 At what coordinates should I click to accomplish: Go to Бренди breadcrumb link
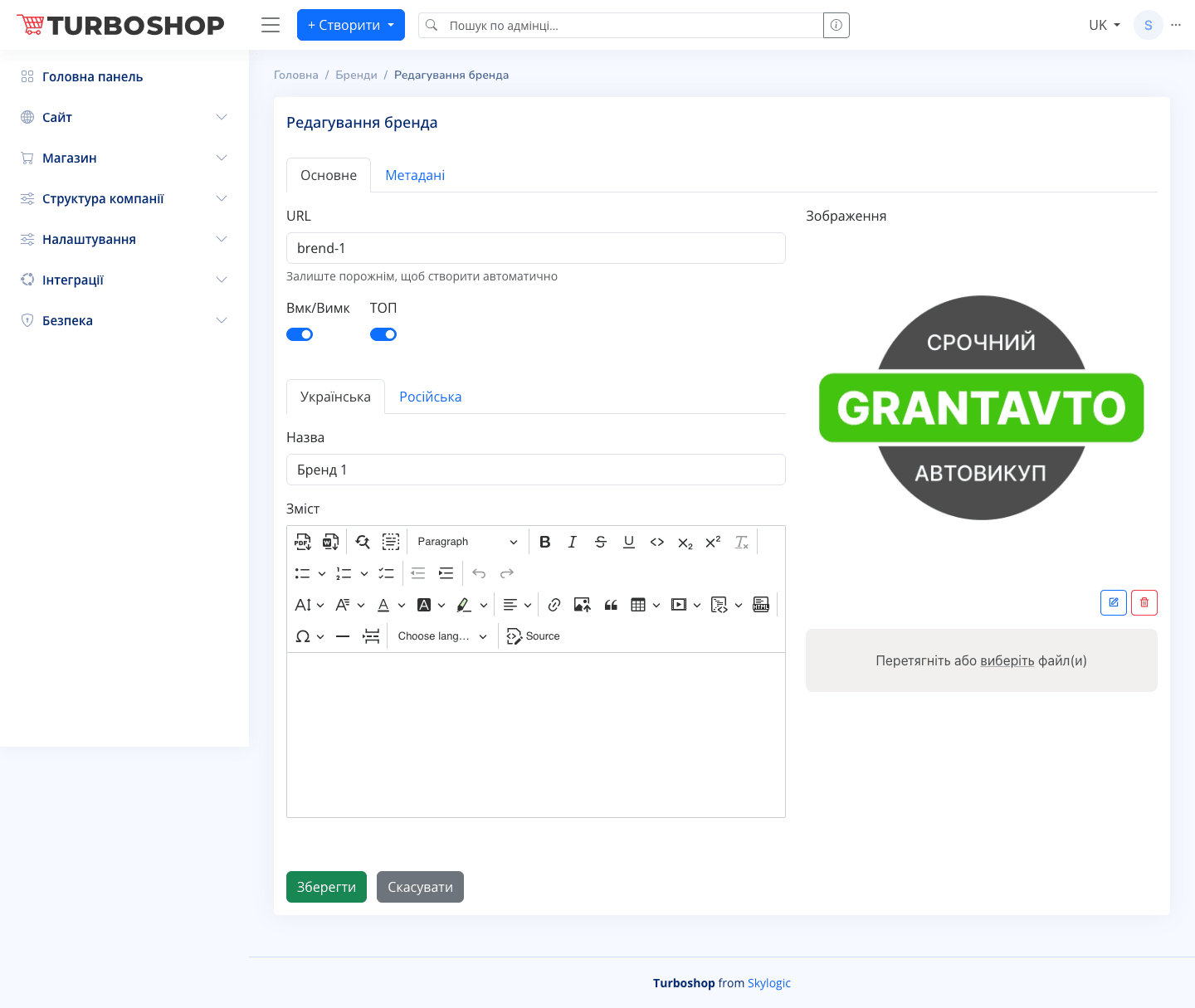coord(356,75)
